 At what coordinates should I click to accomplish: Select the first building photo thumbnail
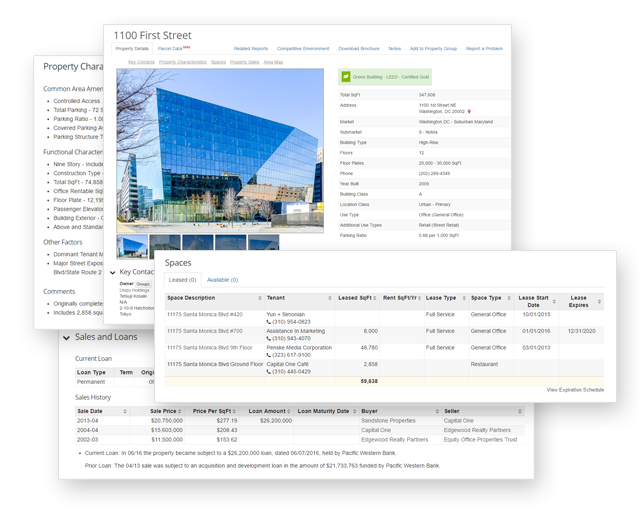[x=132, y=244]
